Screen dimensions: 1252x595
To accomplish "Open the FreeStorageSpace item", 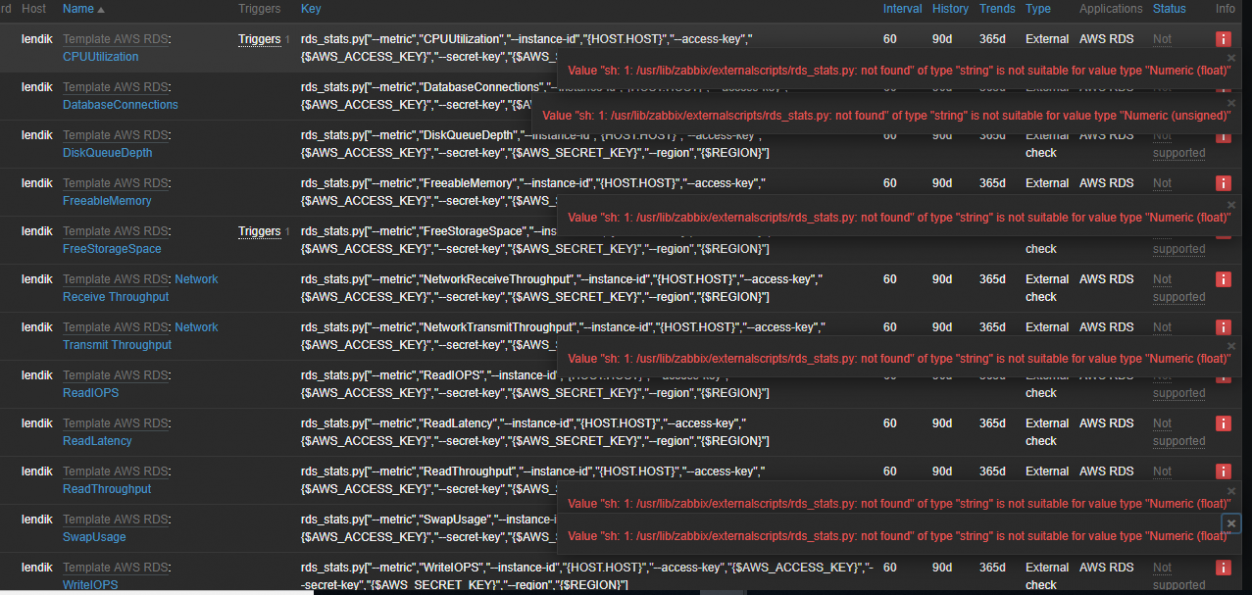I will pyautogui.click(x=112, y=249).
